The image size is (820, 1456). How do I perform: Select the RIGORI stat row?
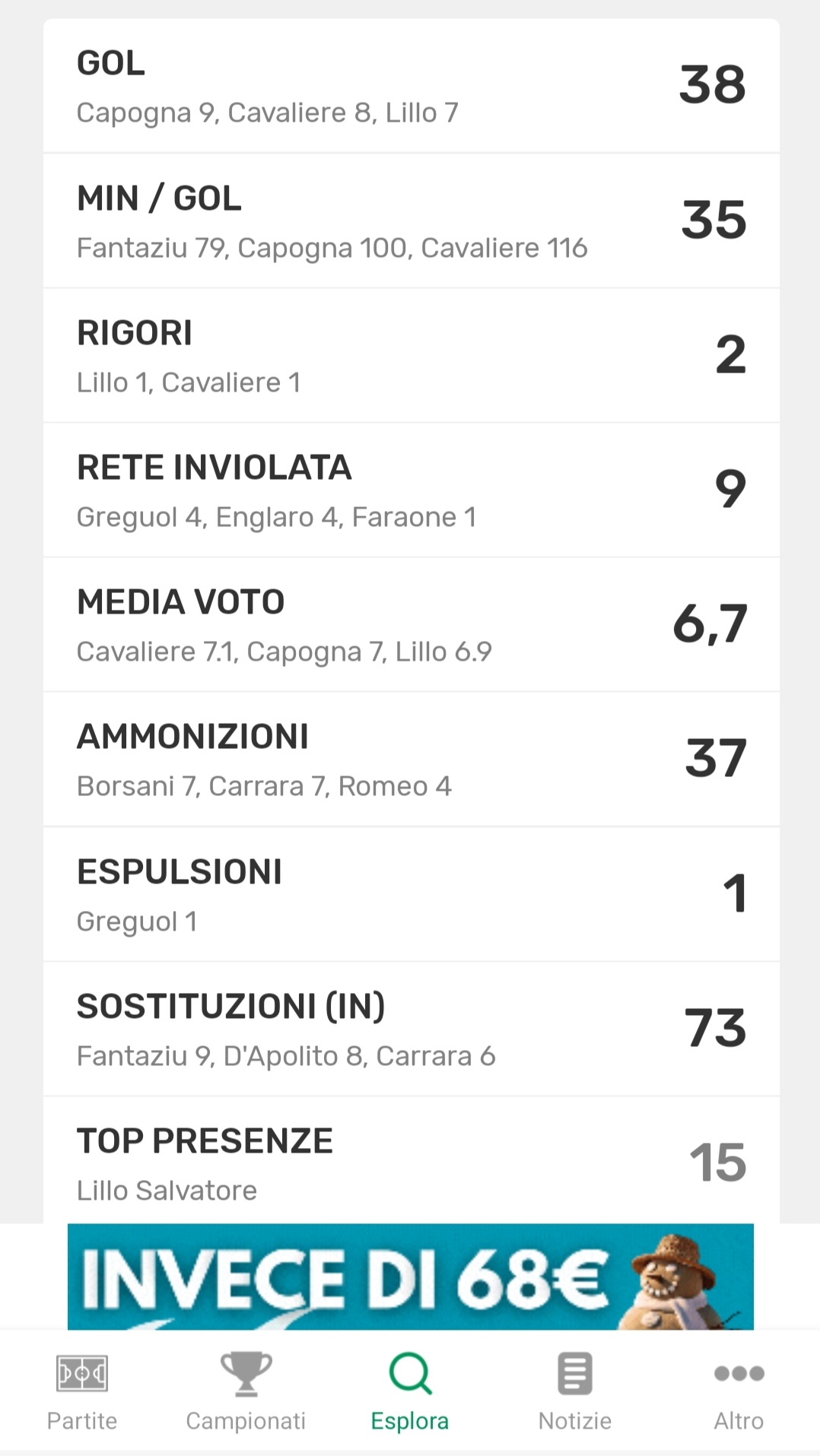click(x=411, y=356)
